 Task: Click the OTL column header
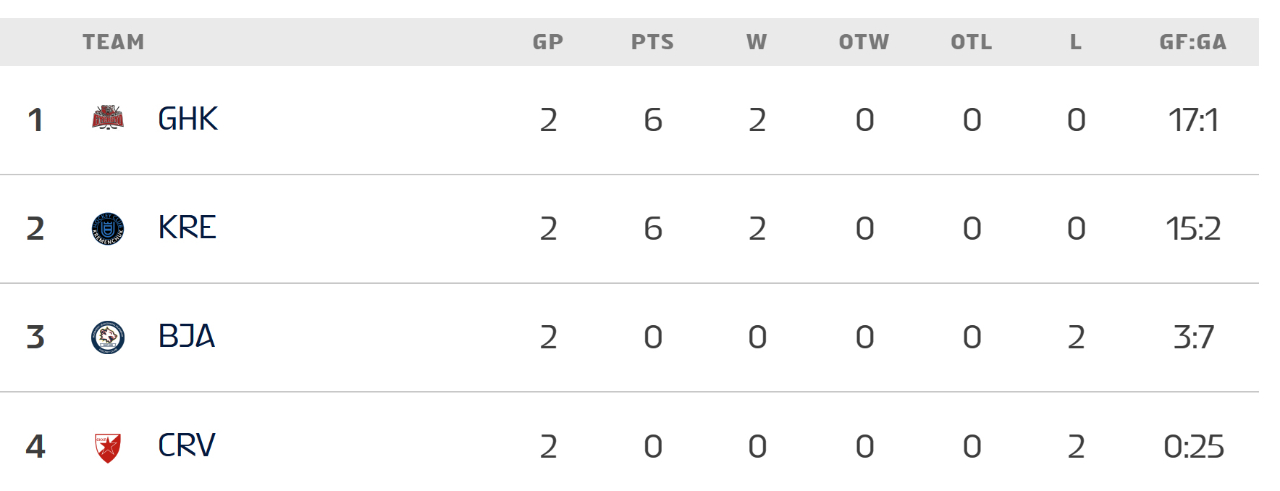[x=971, y=42]
